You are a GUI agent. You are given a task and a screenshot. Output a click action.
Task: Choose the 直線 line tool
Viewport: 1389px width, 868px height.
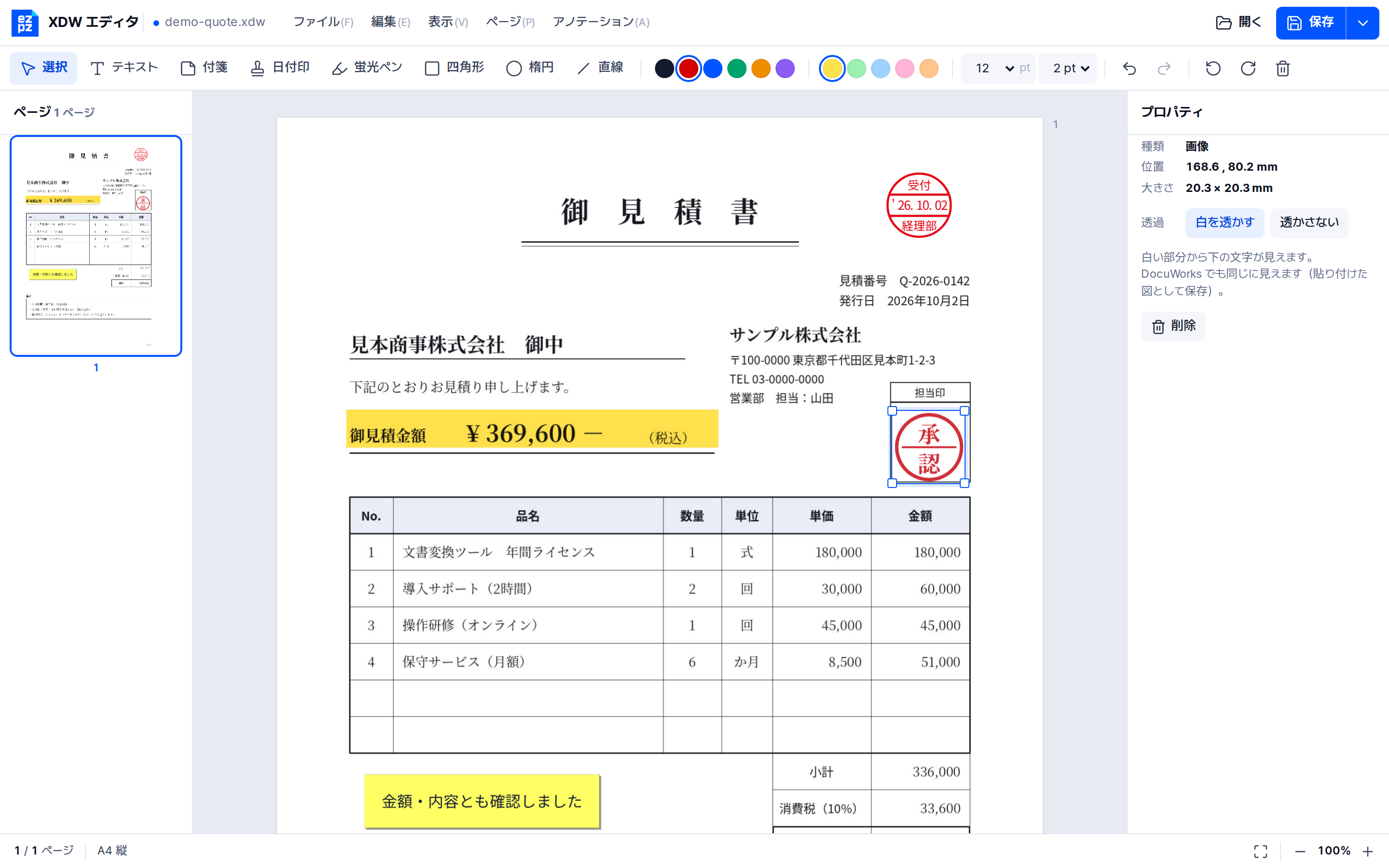pyautogui.click(x=600, y=68)
